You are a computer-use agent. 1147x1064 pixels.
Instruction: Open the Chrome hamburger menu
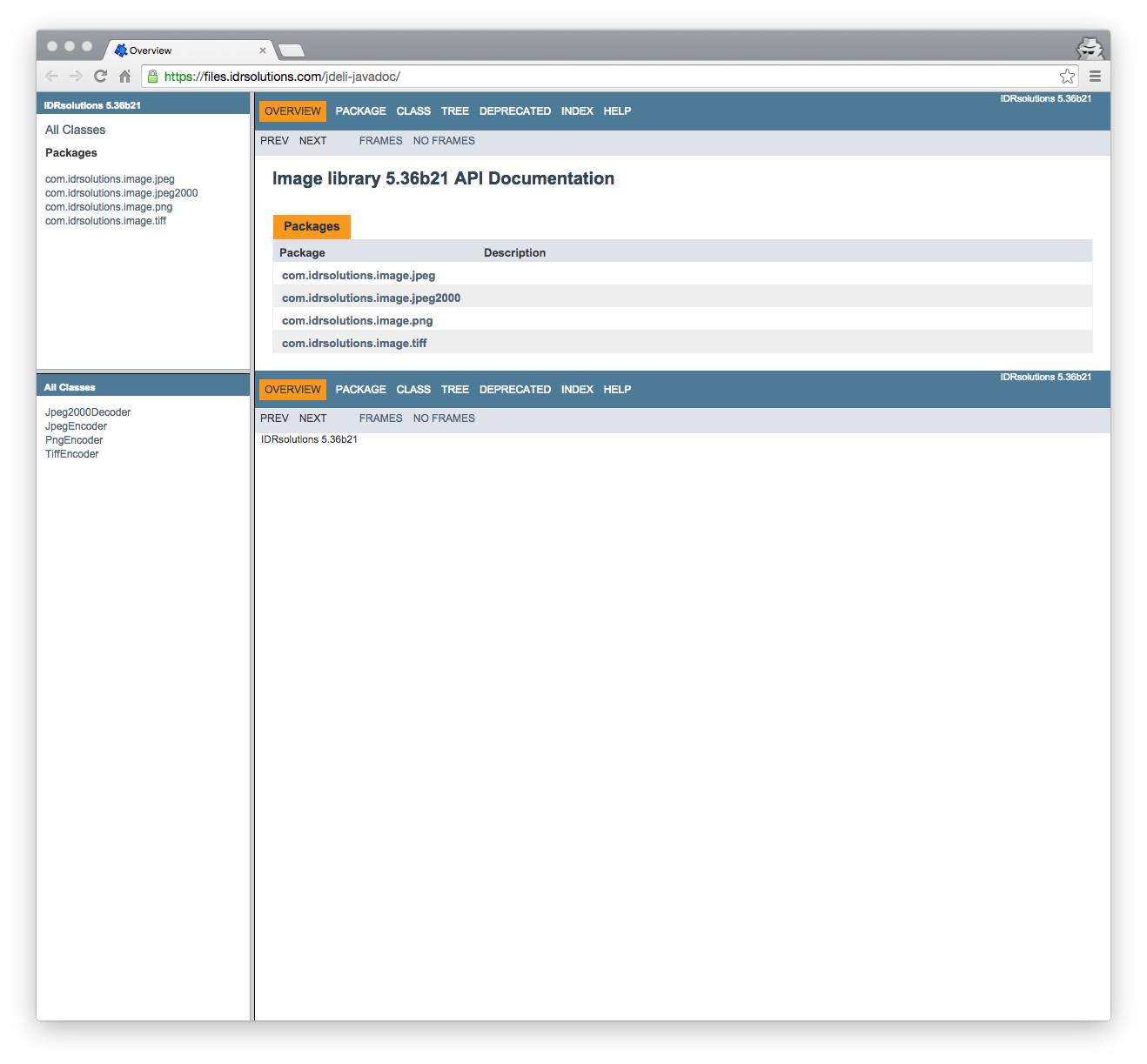[x=1095, y=77]
